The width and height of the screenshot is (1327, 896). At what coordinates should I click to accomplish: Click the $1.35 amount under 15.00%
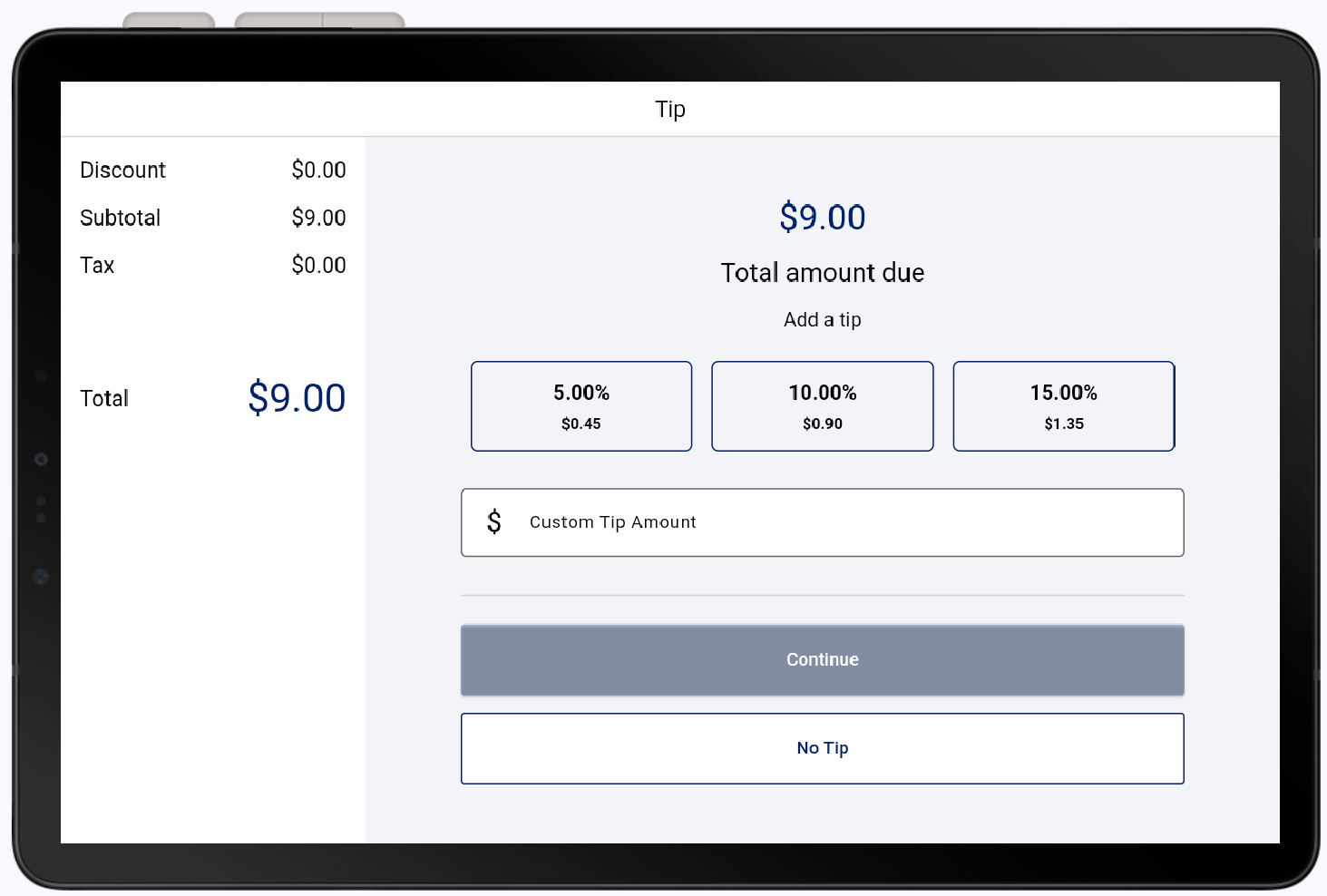coord(1063,423)
